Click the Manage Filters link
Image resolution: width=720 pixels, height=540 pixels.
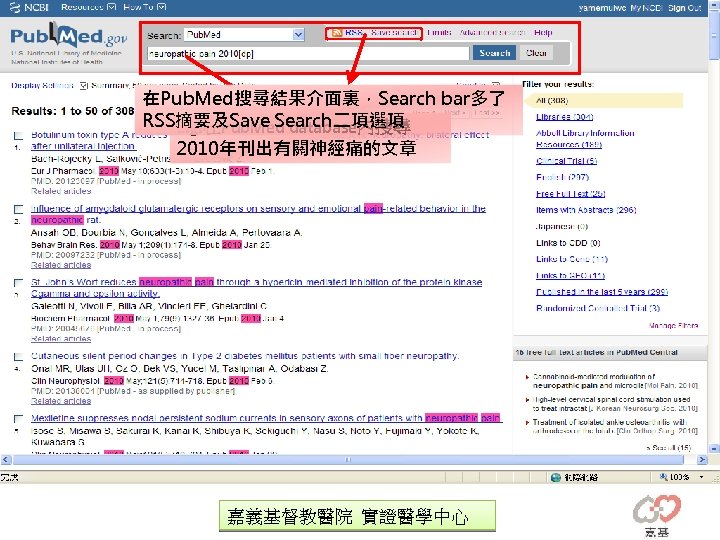click(673, 326)
